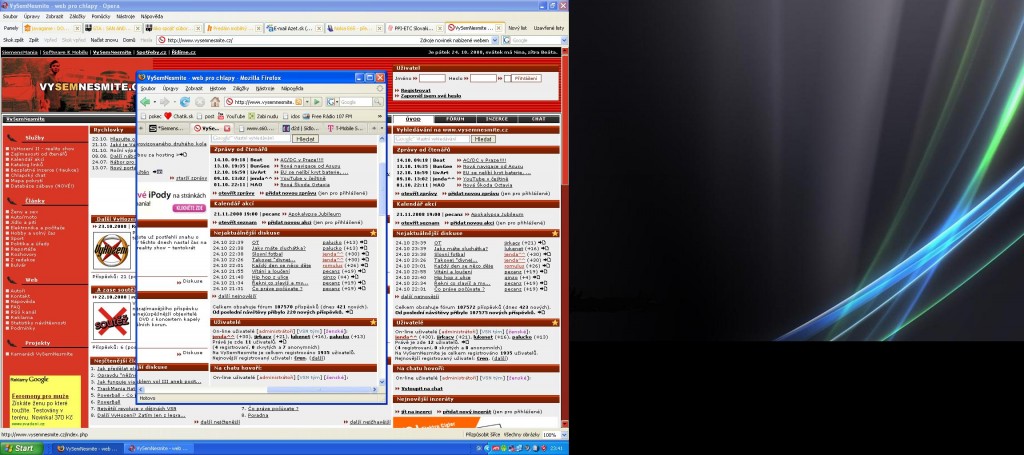Click Hledat button in Firefox page
Screen dimensions: 1024x455
305,138
